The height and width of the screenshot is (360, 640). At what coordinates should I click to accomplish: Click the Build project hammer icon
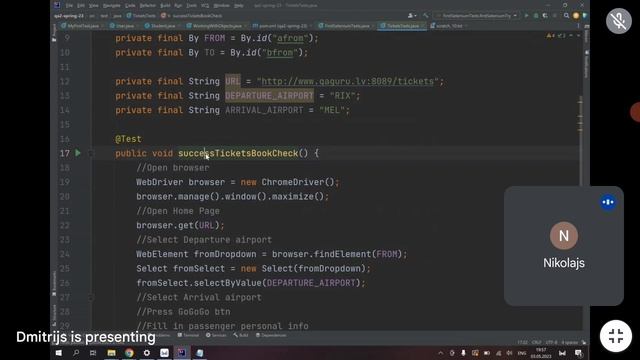425,16
